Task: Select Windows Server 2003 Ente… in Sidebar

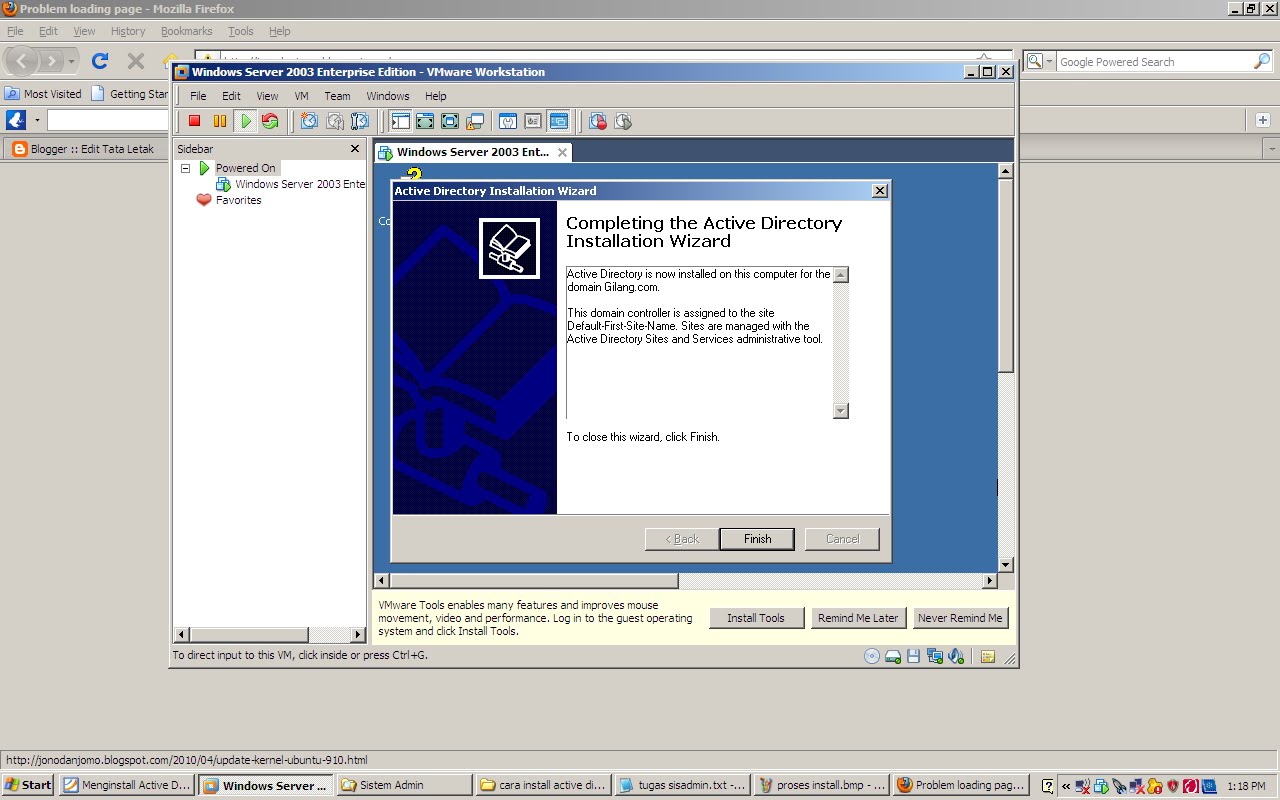Action: pyautogui.click(x=291, y=184)
